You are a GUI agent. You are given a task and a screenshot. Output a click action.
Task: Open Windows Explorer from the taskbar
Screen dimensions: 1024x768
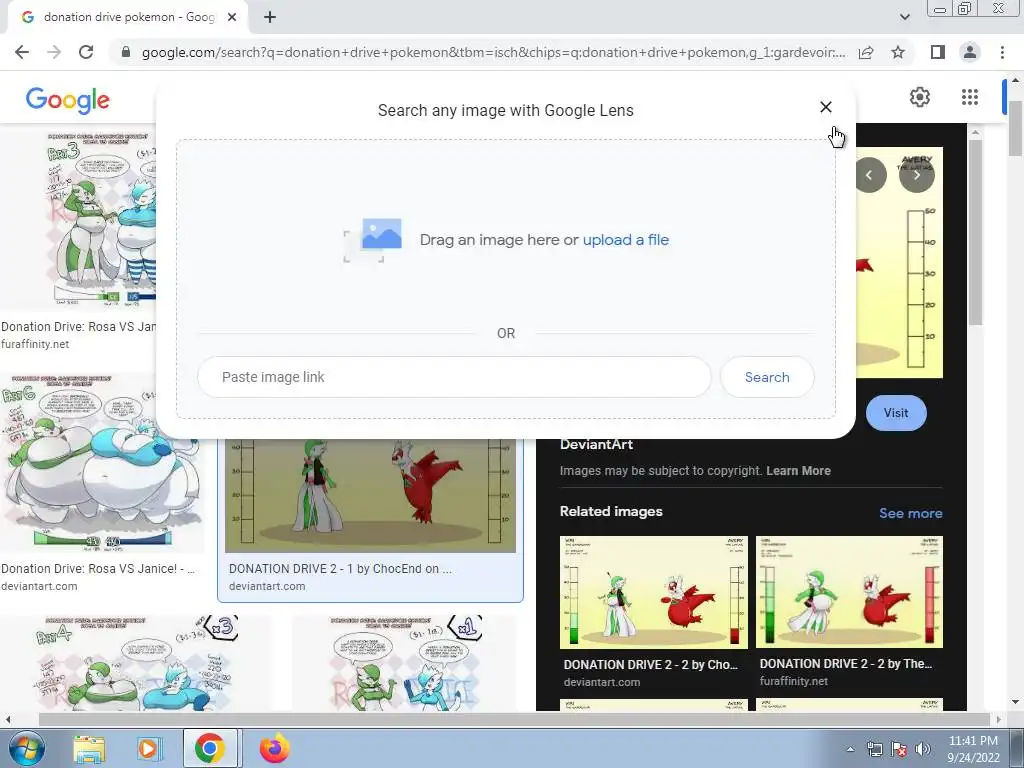tap(89, 748)
